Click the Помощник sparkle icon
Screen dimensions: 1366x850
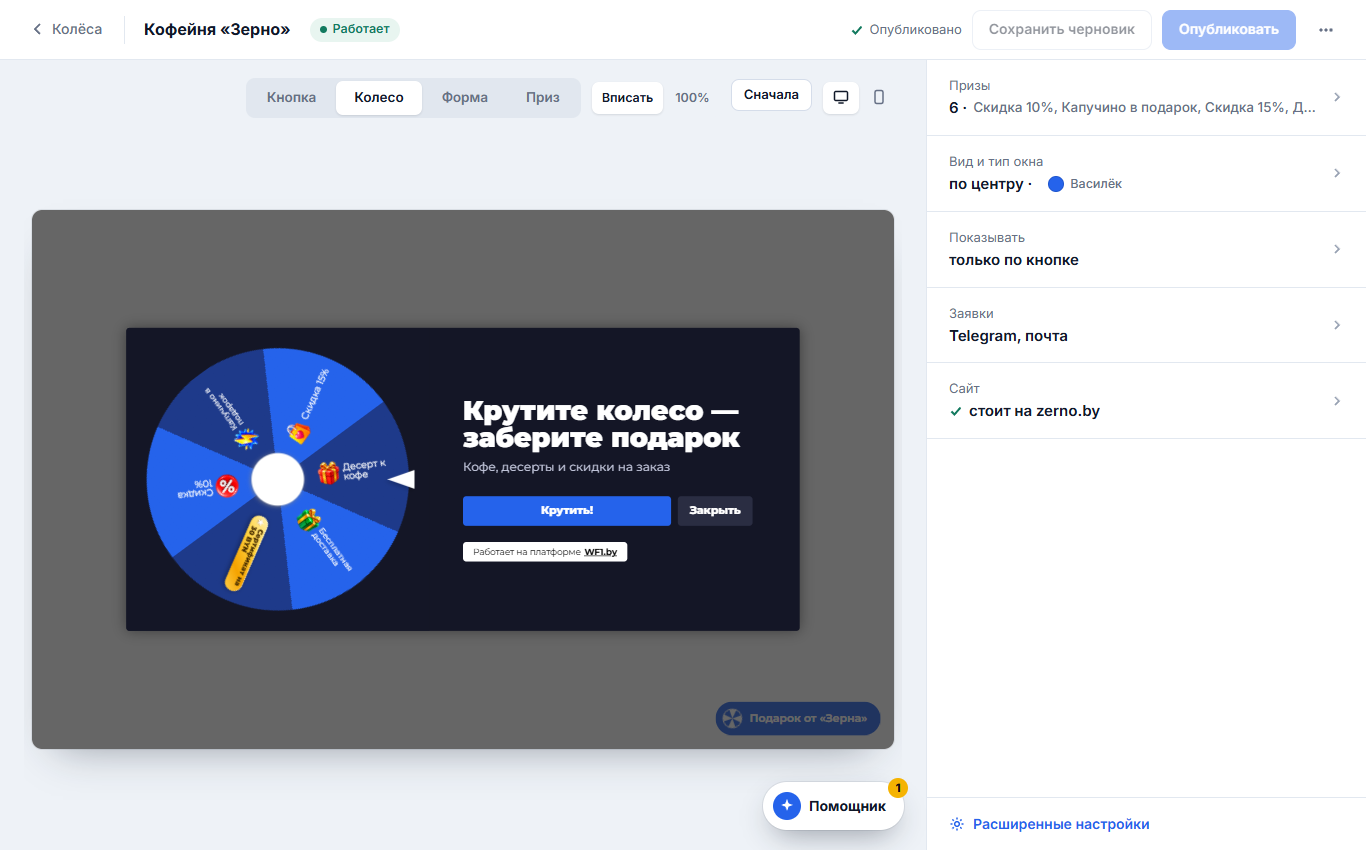pyautogui.click(x=787, y=806)
